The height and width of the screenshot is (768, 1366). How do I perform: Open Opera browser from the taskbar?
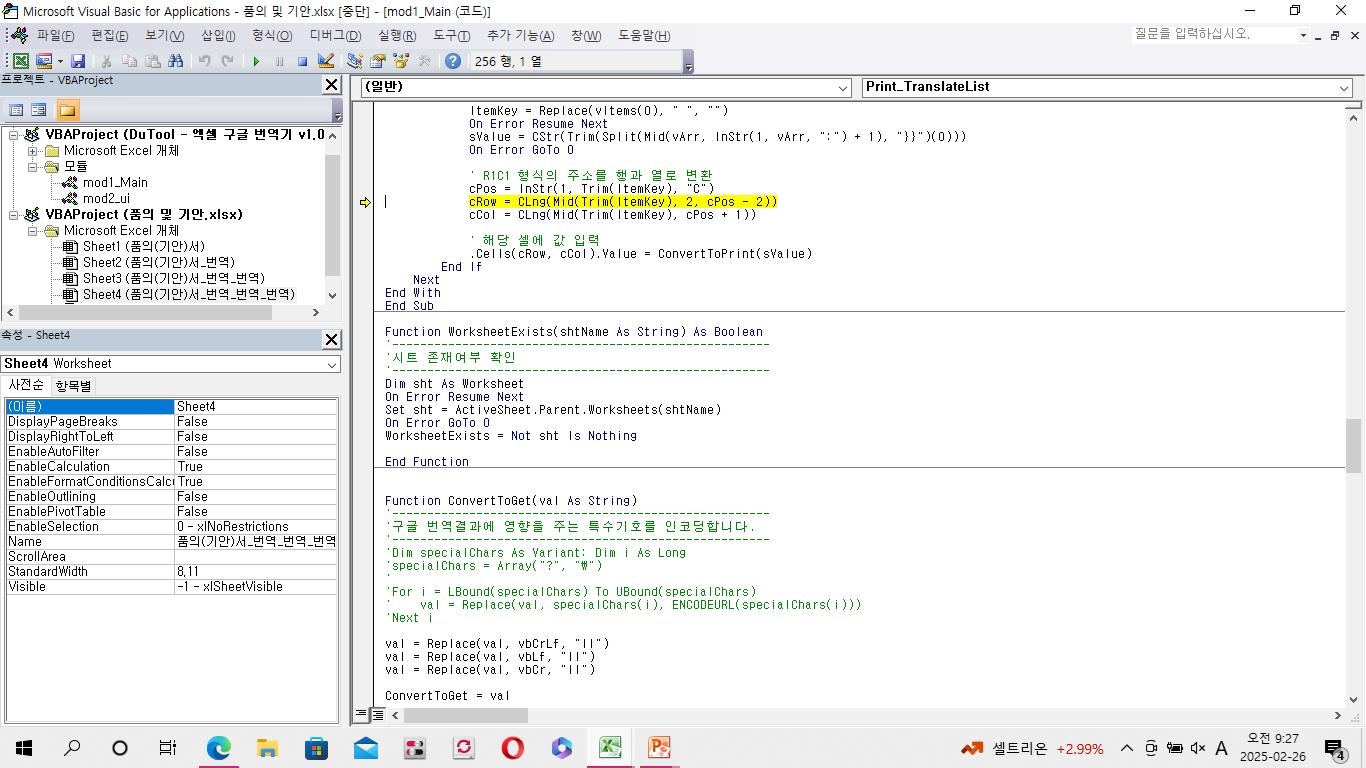click(512, 747)
